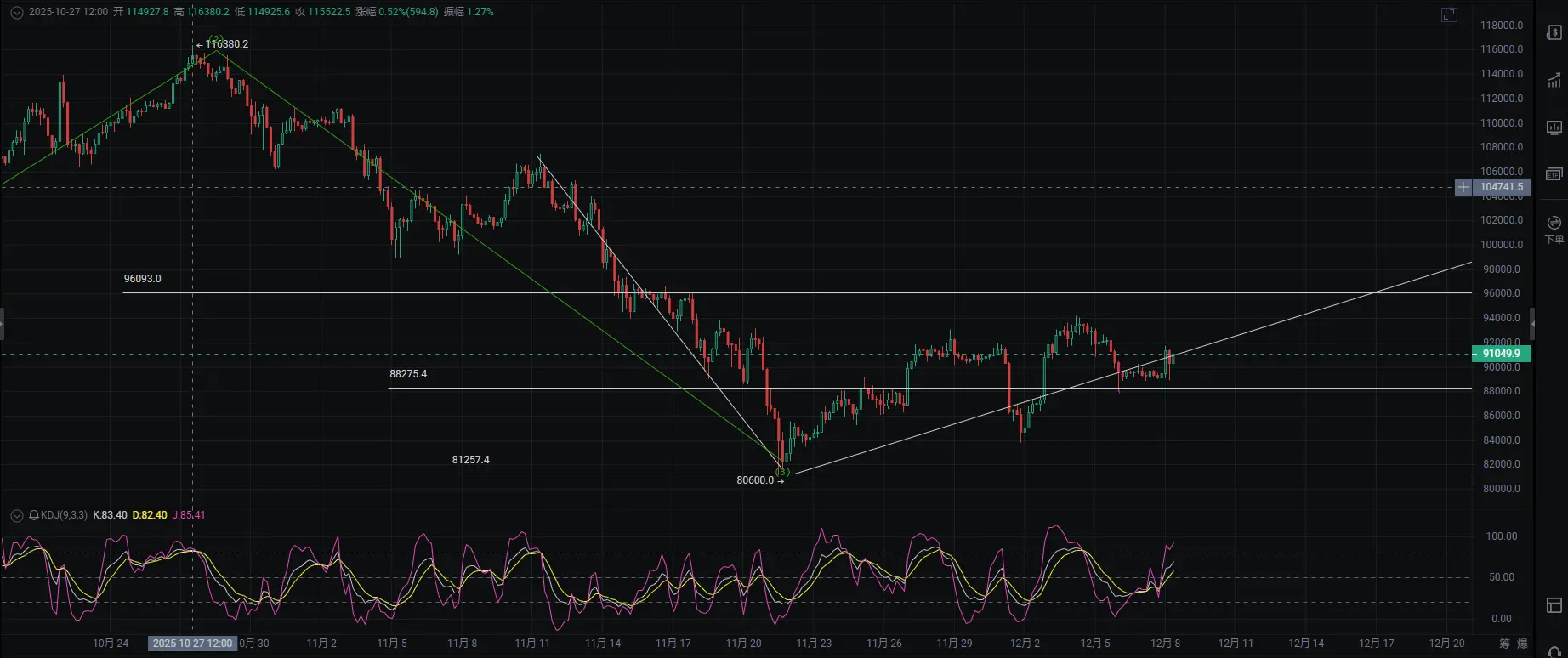
Task: Click the 80000.0 price axis label
Action: tap(1502, 489)
